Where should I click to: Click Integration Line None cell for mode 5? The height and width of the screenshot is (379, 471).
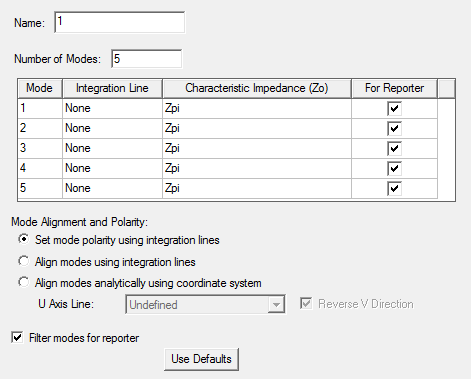112,188
